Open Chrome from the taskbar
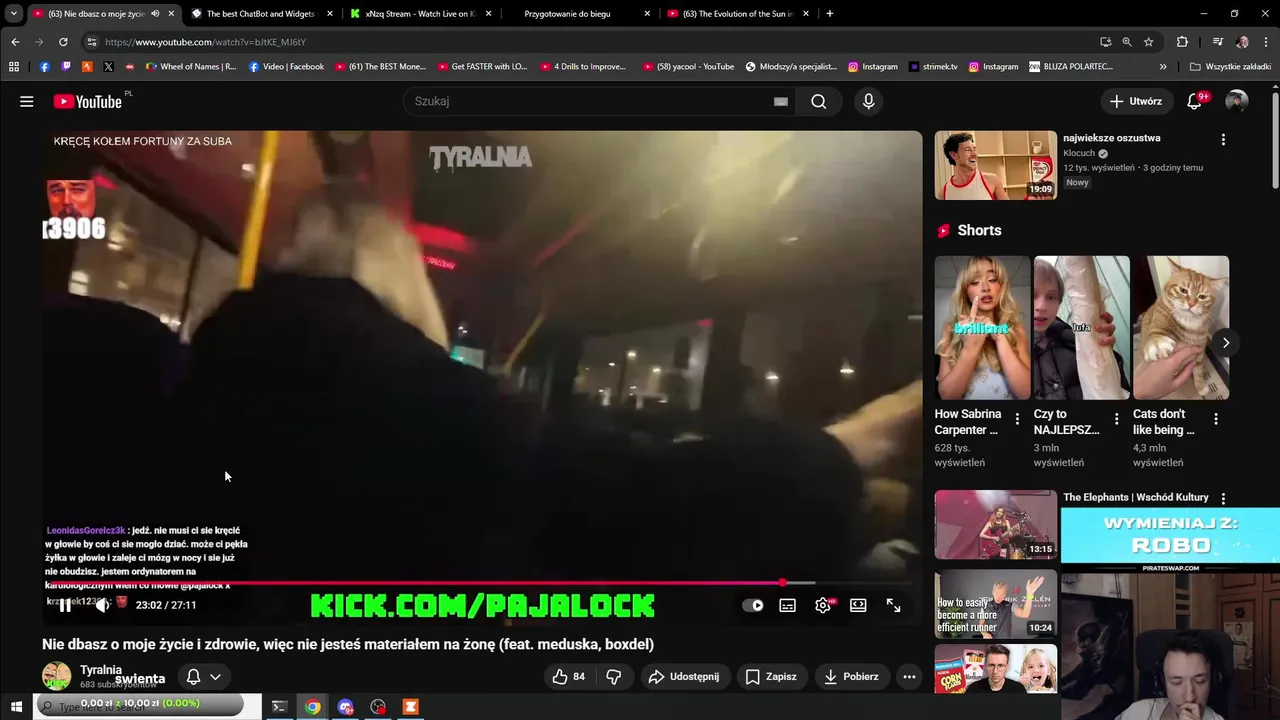Screen dimensions: 1280x720 pos(313,707)
